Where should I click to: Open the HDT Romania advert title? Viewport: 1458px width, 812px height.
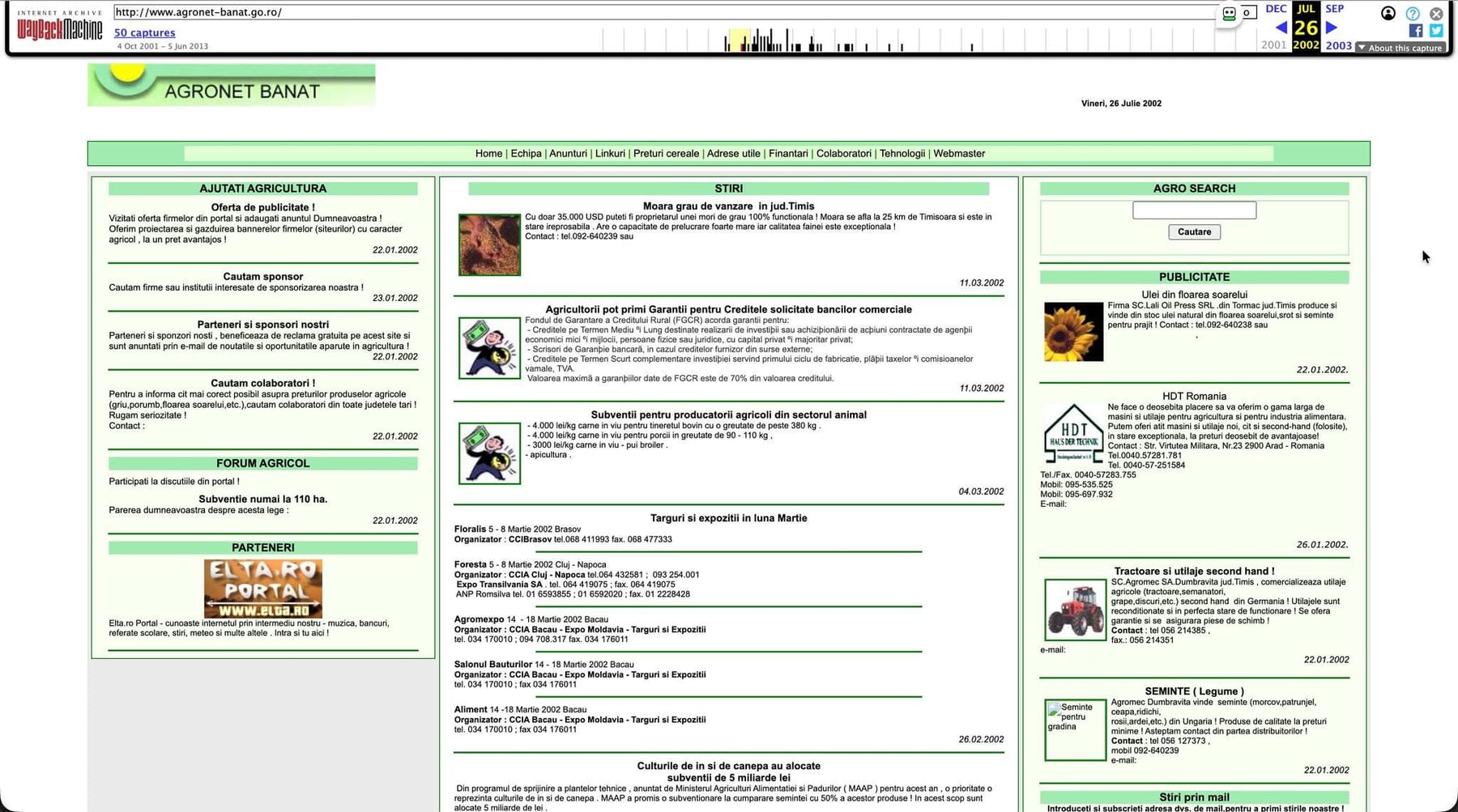click(x=1194, y=397)
